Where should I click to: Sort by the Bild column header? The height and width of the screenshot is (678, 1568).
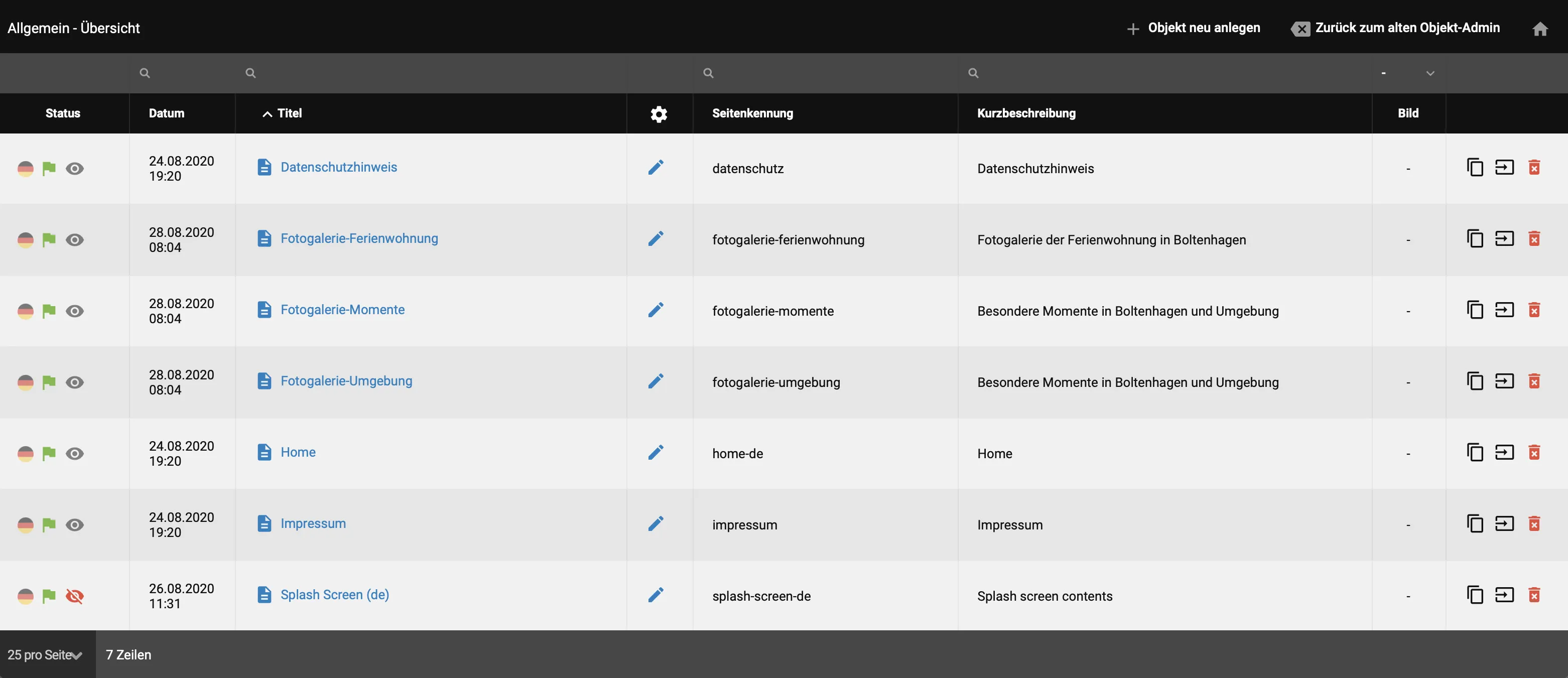point(1408,113)
